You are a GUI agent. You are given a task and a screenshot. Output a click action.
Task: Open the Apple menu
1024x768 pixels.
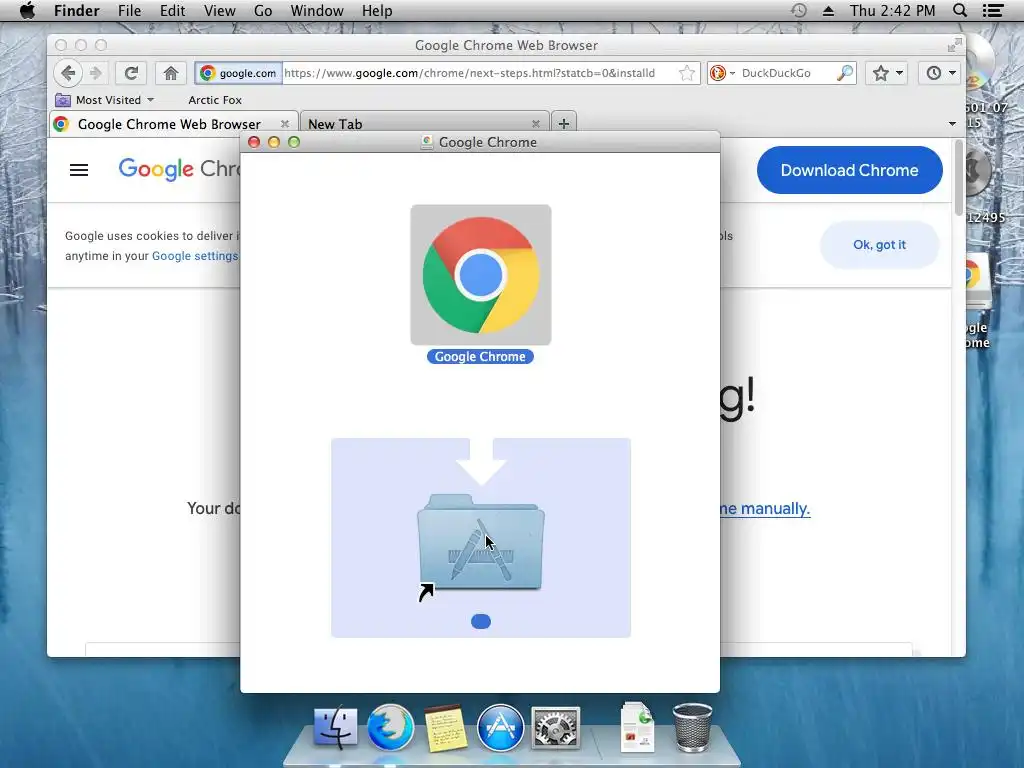click(x=27, y=10)
